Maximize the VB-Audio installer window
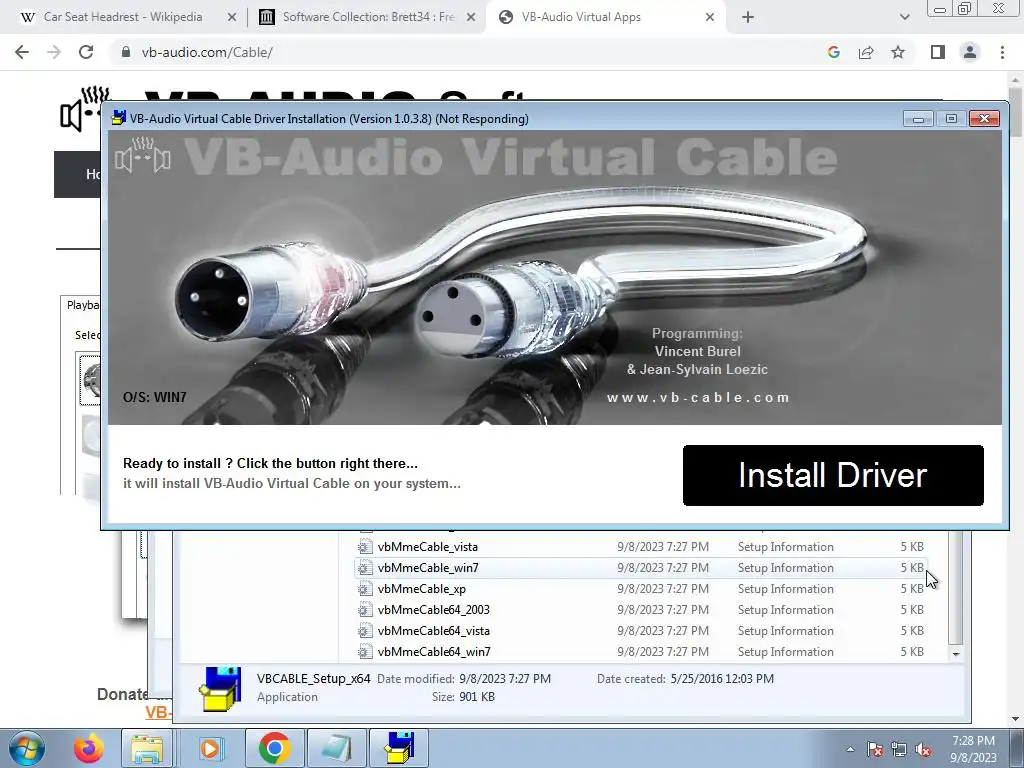This screenshot has height=768, width=1024. 951,118
